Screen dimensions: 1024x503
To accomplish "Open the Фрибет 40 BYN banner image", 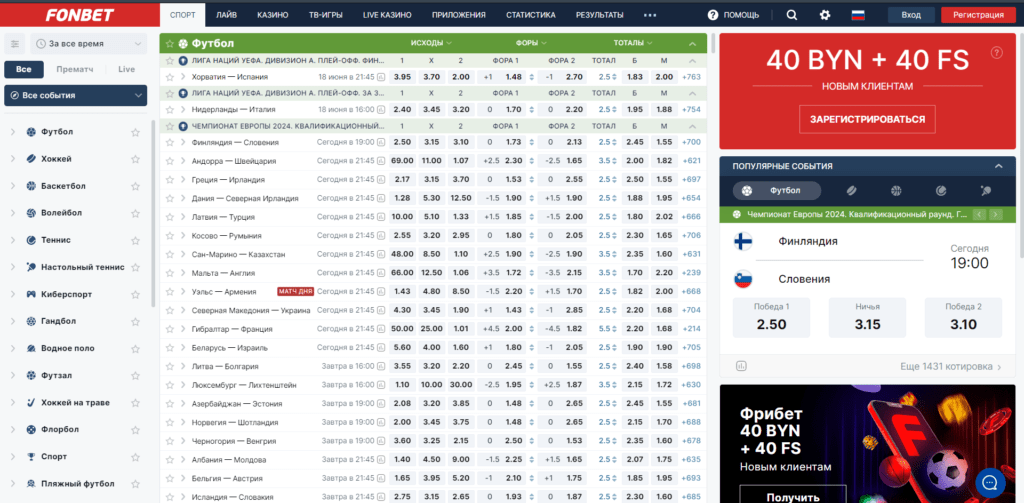I will tap(868, 444).
